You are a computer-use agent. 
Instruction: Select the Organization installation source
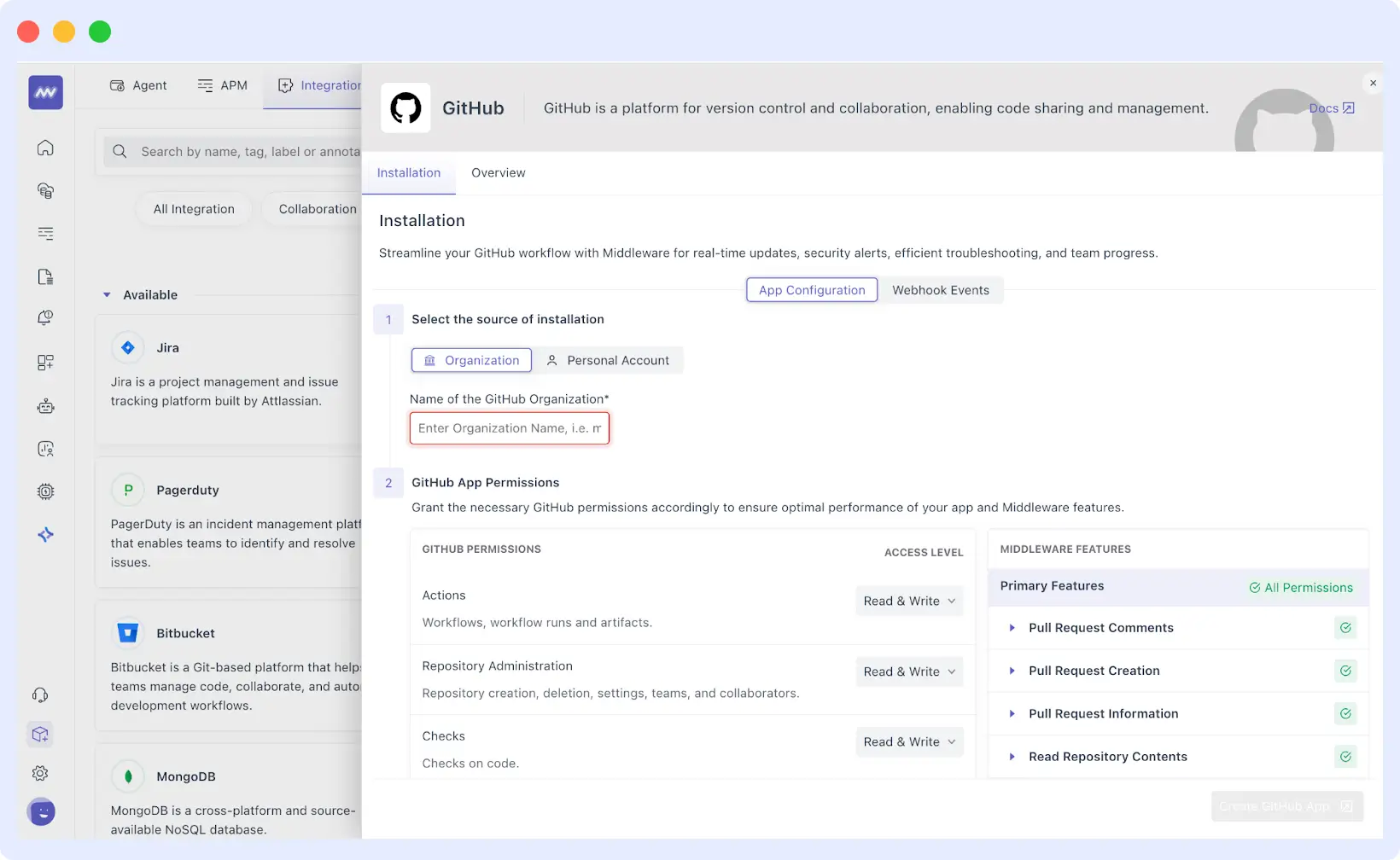(x=470, y=359)
